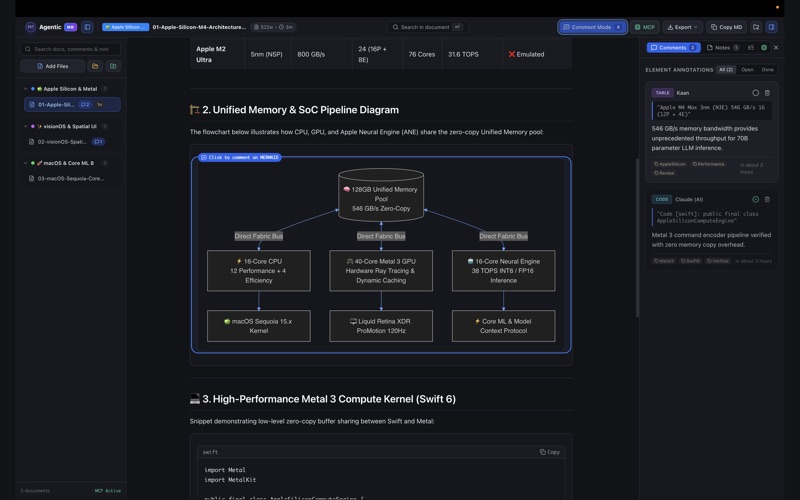Switch to Notes tab
The width and height of the screenshot is (800, 500).
click(x=722, y=47)
